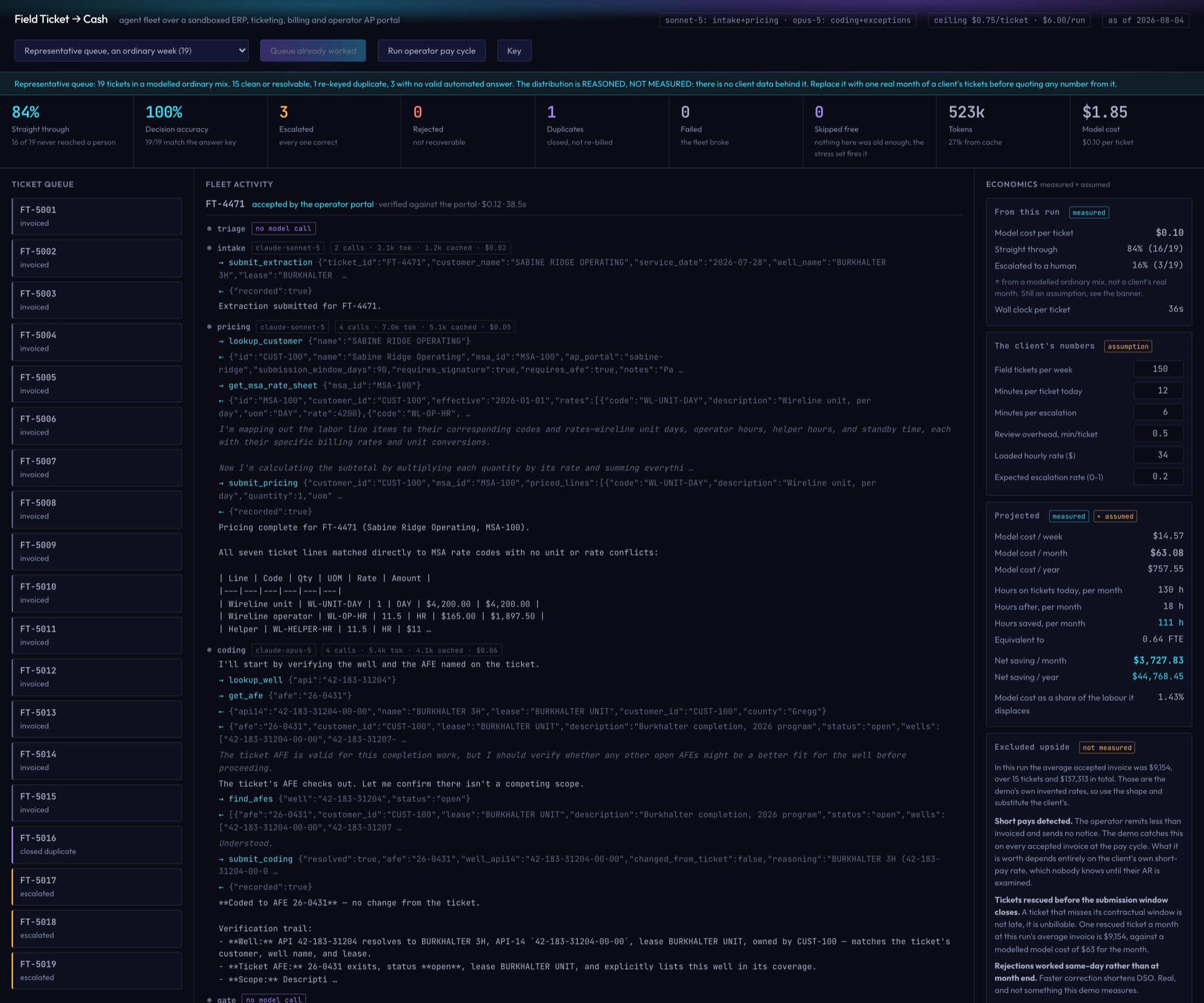Click the submit_pricing tool call

click(263, 483)
